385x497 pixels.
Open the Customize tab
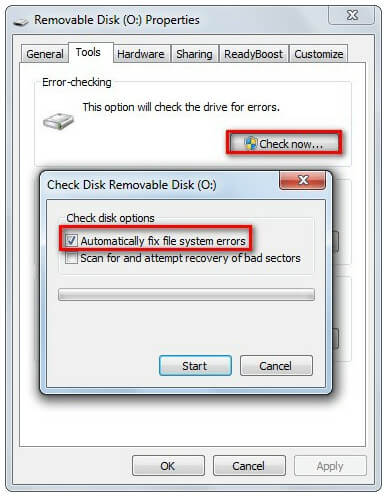click(x=318, y=54)
